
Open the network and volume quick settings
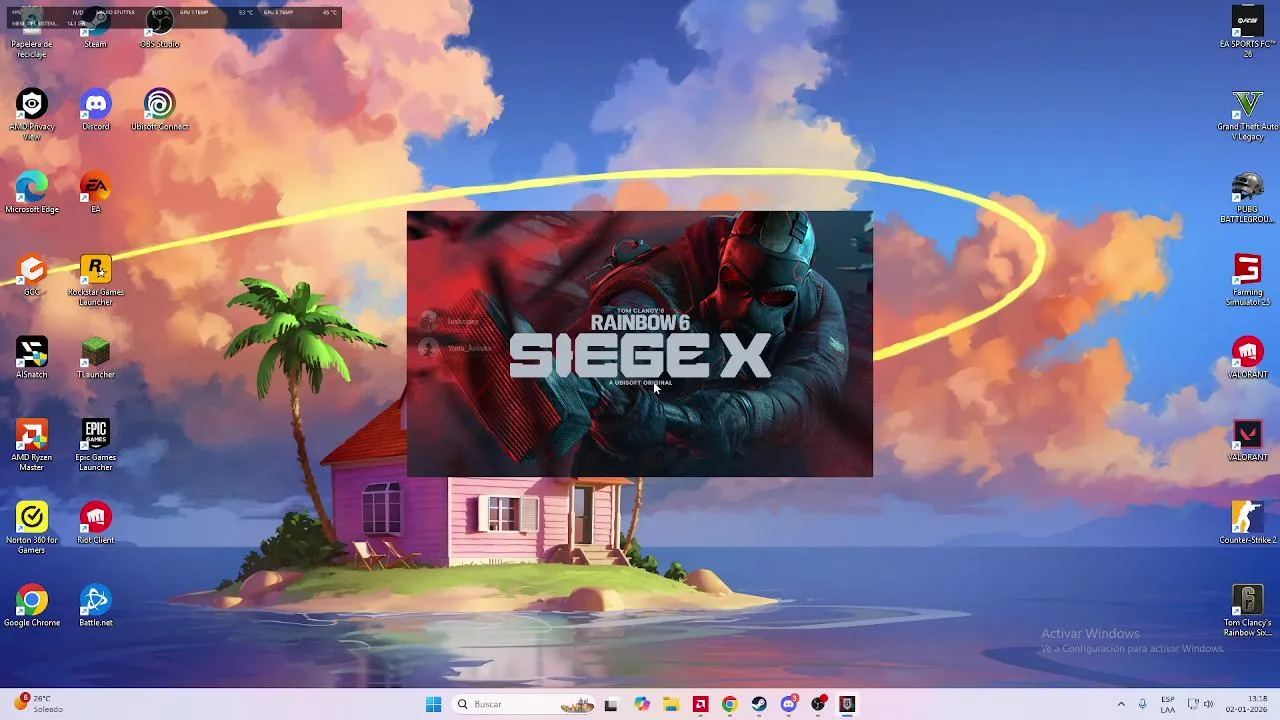coord(1200,704)
